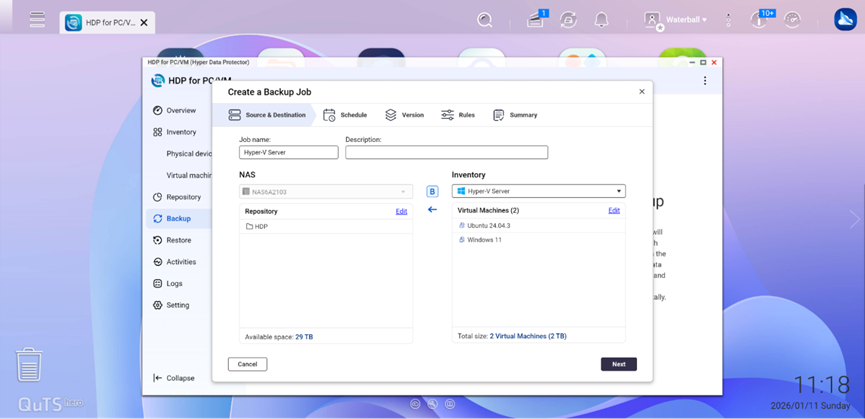Select the Windows 11 virtual machine
This screenshot has width=865, height=419.
click(x=484, y=240)
